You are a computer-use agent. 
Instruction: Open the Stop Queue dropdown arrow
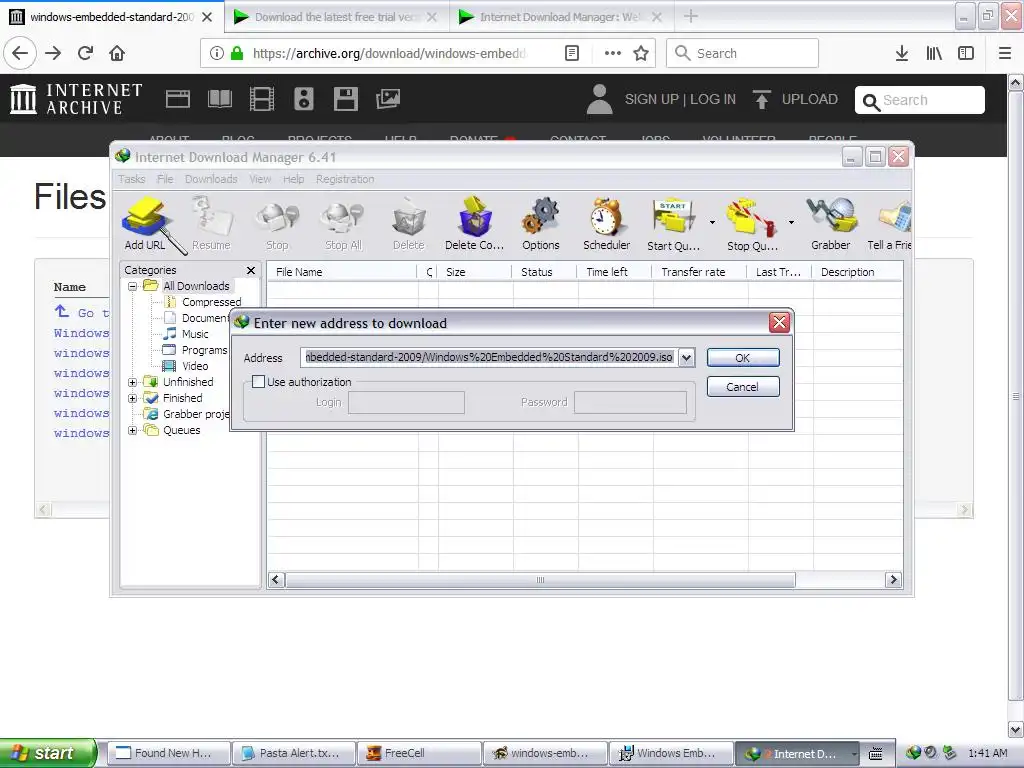tap(792, 223)
